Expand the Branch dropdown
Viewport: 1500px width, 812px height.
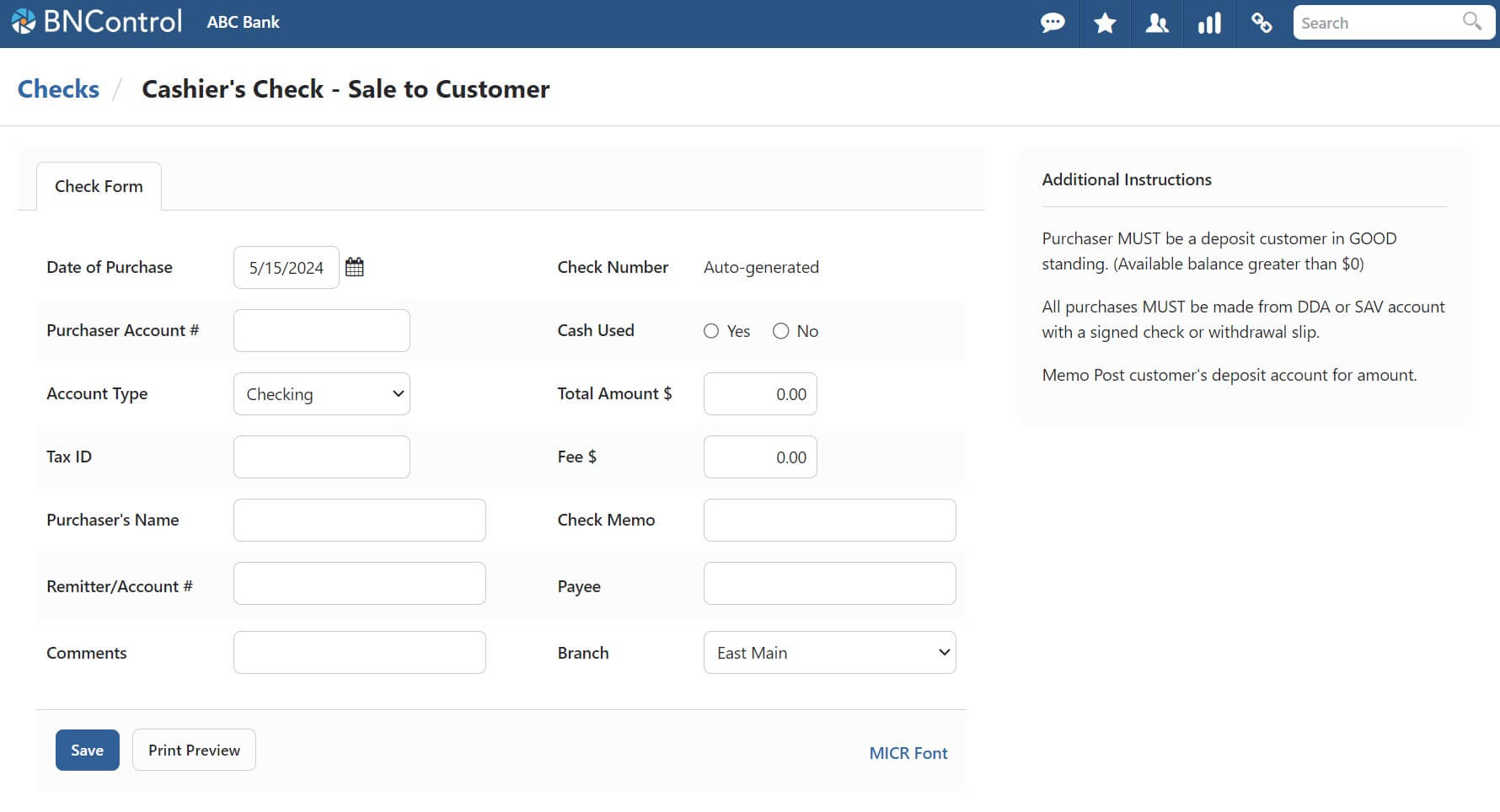pyautogui.click(x=829, y=653)
